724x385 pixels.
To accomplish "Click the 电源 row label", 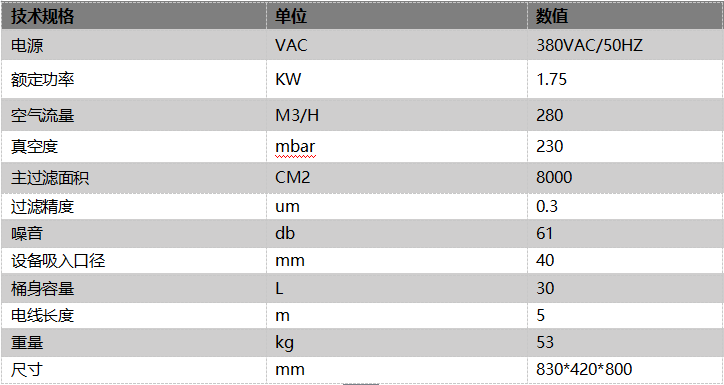I will coord(133,45).
